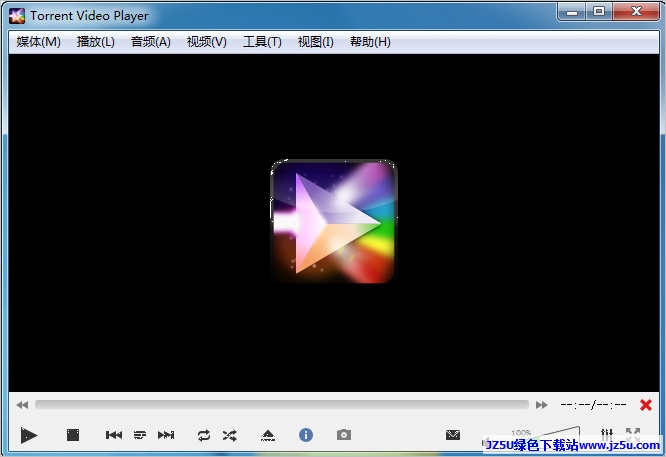666x457 pixels.
Task: Open the 帮助(H) menu
Action: click(x=370, y=42)
